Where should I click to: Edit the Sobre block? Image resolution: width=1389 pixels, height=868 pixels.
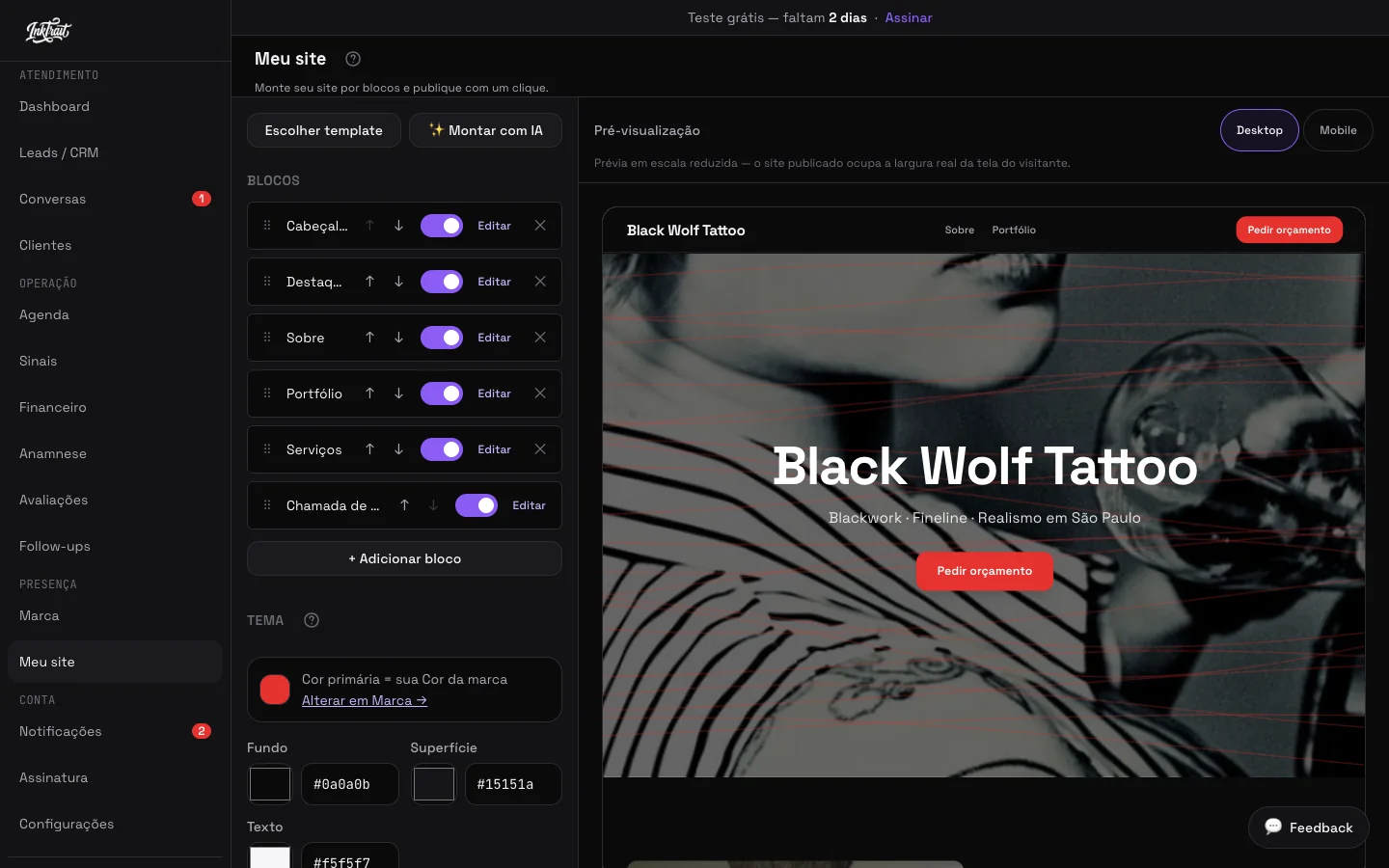tap(494, 338)
